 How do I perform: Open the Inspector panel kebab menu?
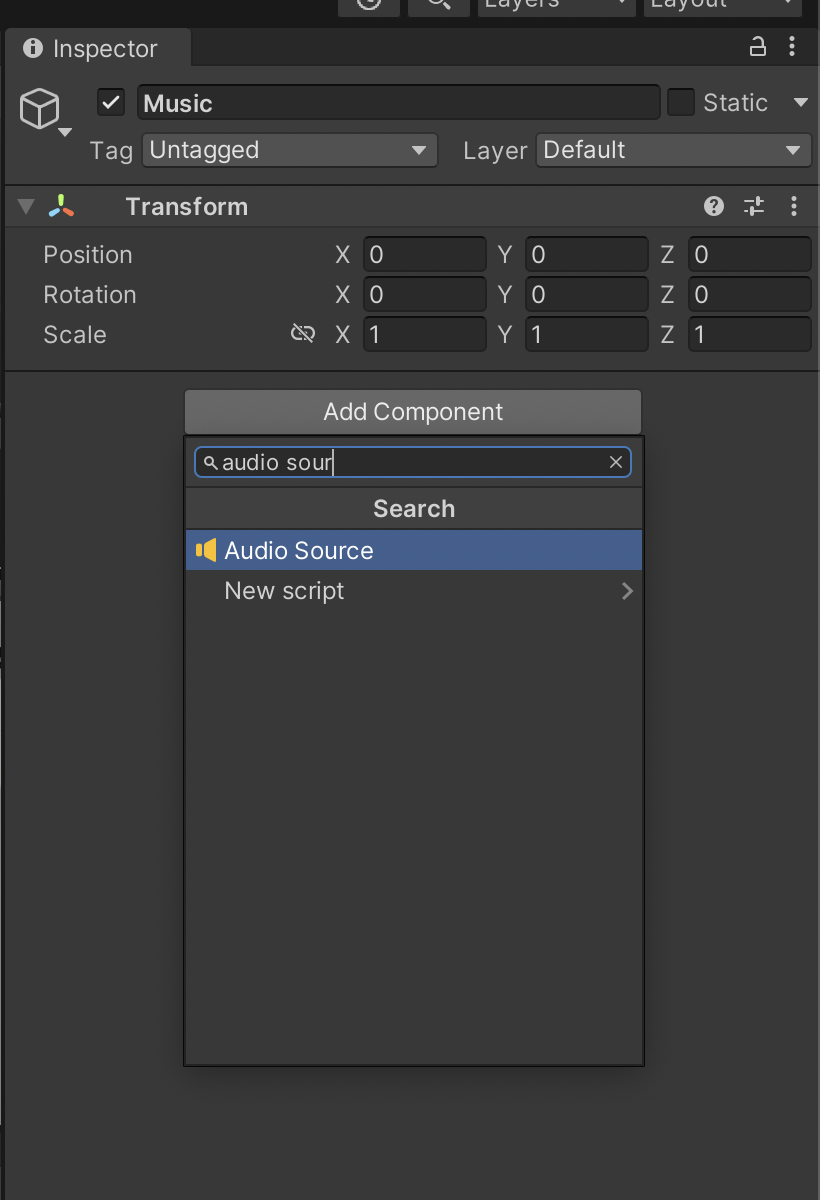[792, 47]
